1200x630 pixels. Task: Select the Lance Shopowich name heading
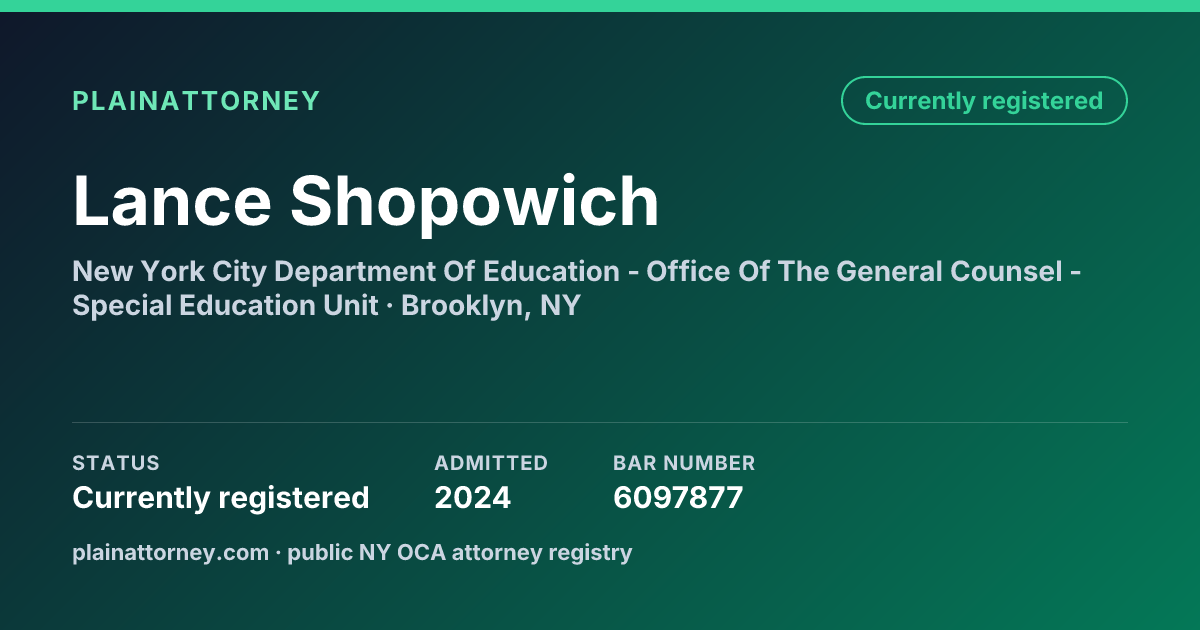pos(366,201)
